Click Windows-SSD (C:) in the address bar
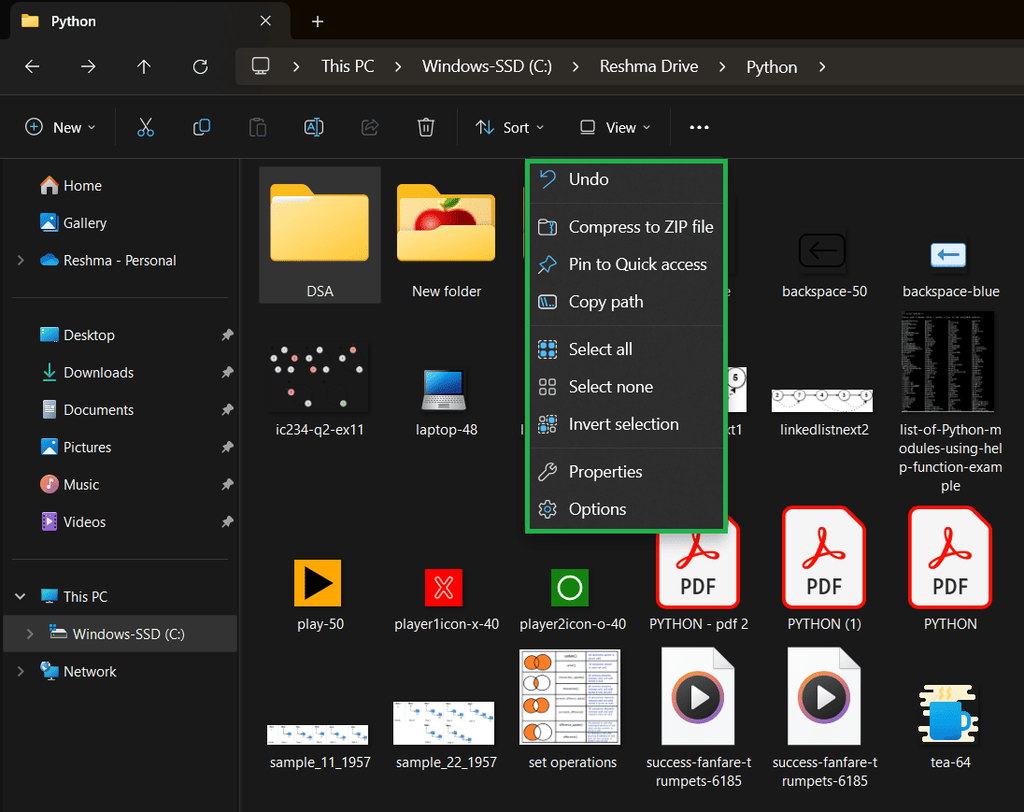1024x812 pixels. tap(487, 67)
